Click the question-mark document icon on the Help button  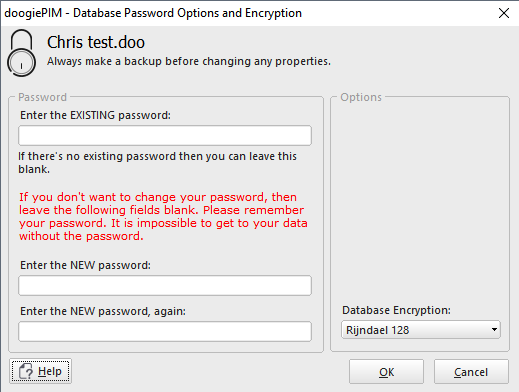pyautogui.click(x=26, y=371)
